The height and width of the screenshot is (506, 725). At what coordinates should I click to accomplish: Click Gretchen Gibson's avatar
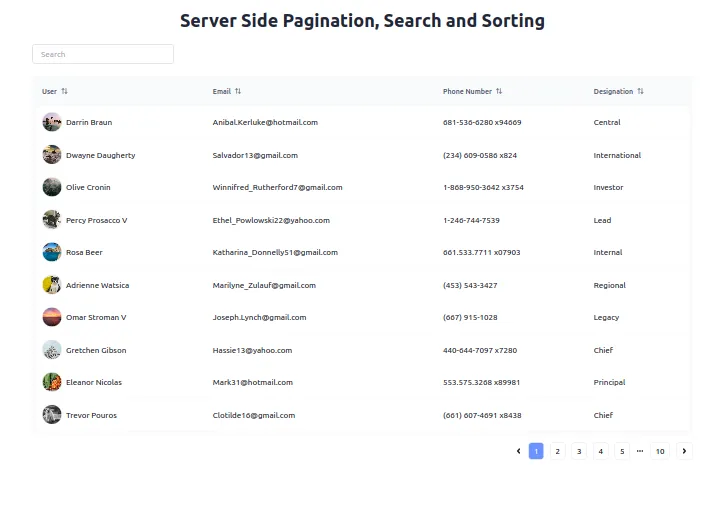tap(52, 350)
